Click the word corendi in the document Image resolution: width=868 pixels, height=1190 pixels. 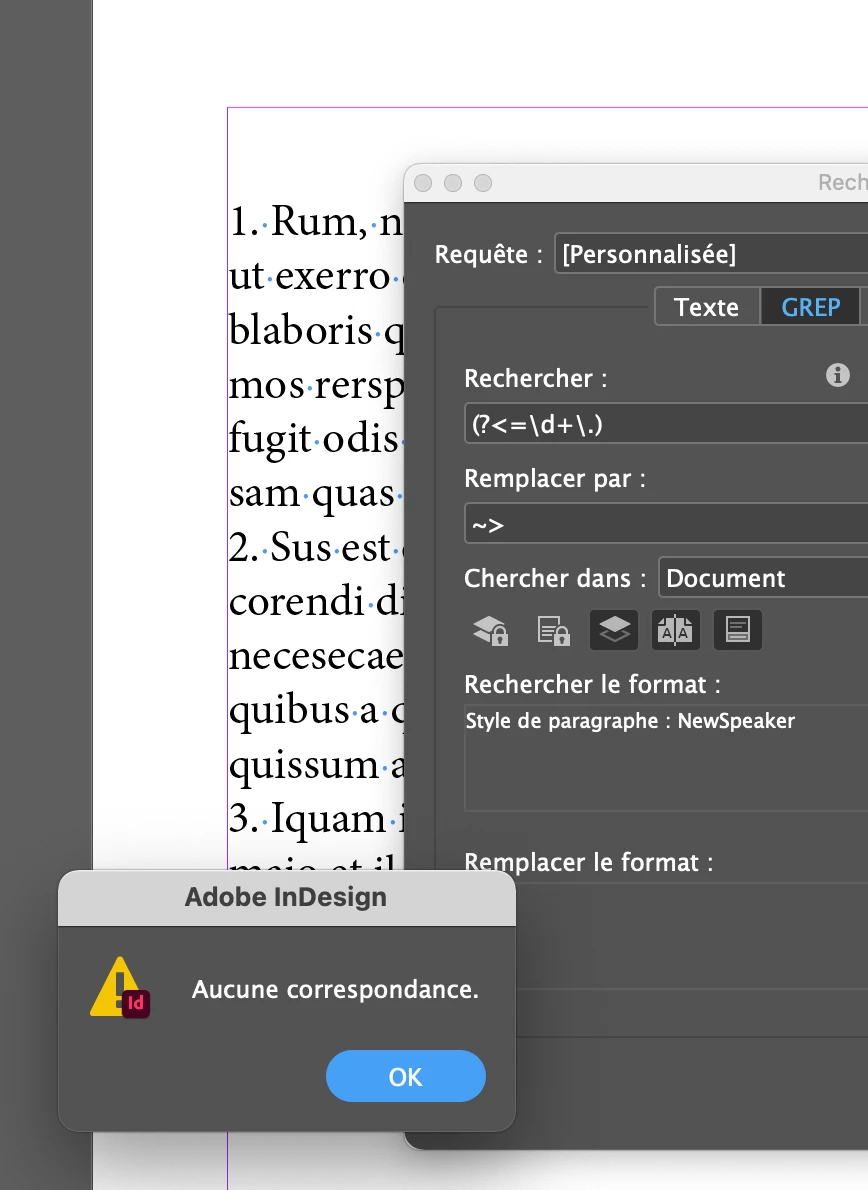[297, 601]
